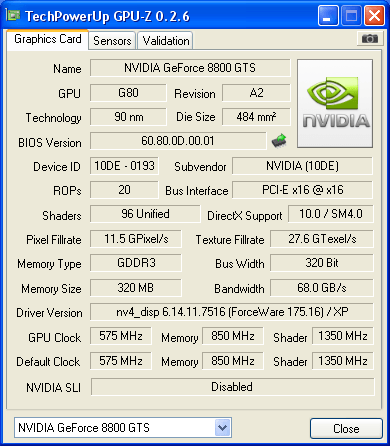Click the Close button at bottom

346,428
